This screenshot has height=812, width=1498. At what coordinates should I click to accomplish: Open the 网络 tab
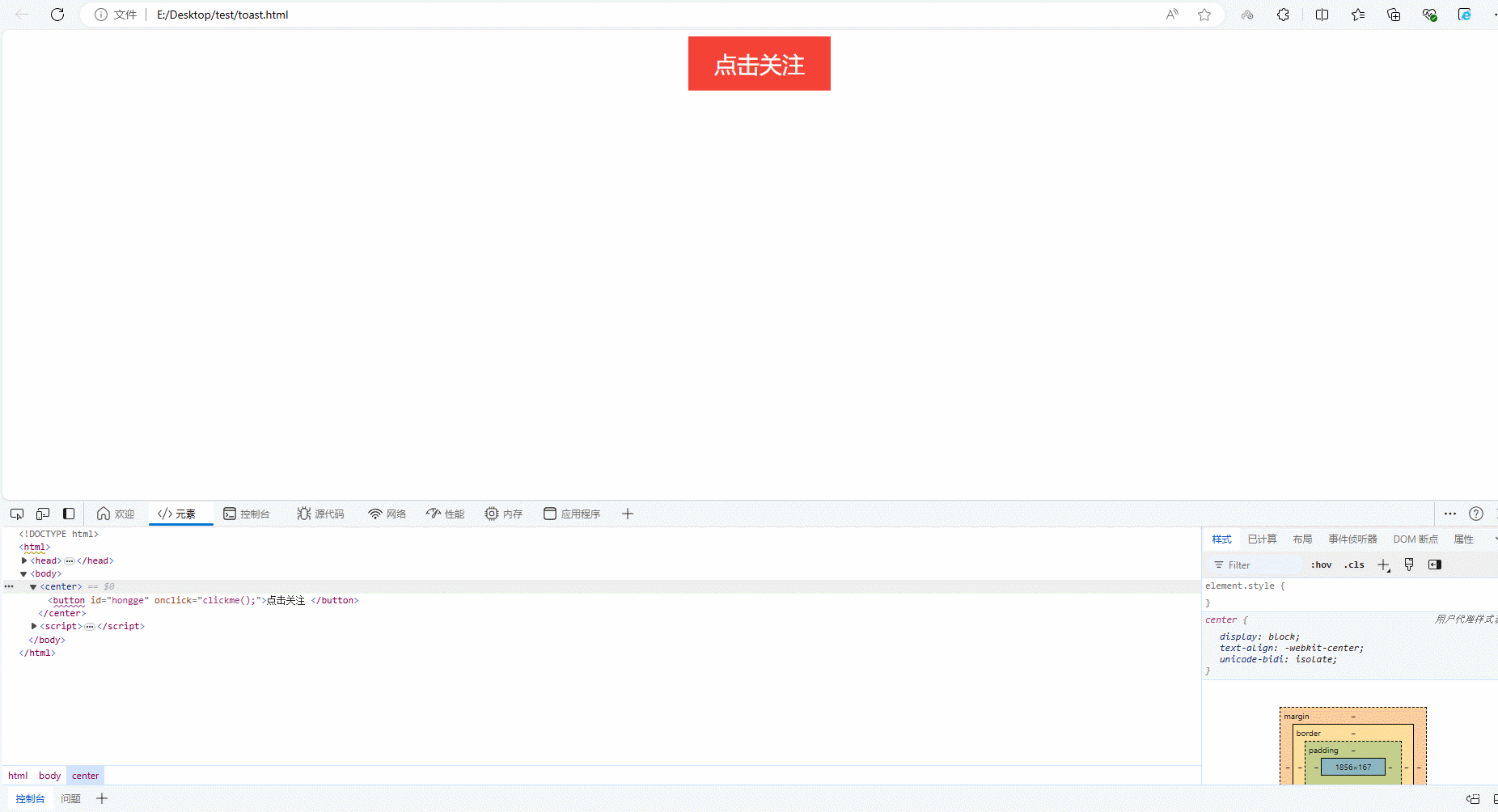point(387,514)
